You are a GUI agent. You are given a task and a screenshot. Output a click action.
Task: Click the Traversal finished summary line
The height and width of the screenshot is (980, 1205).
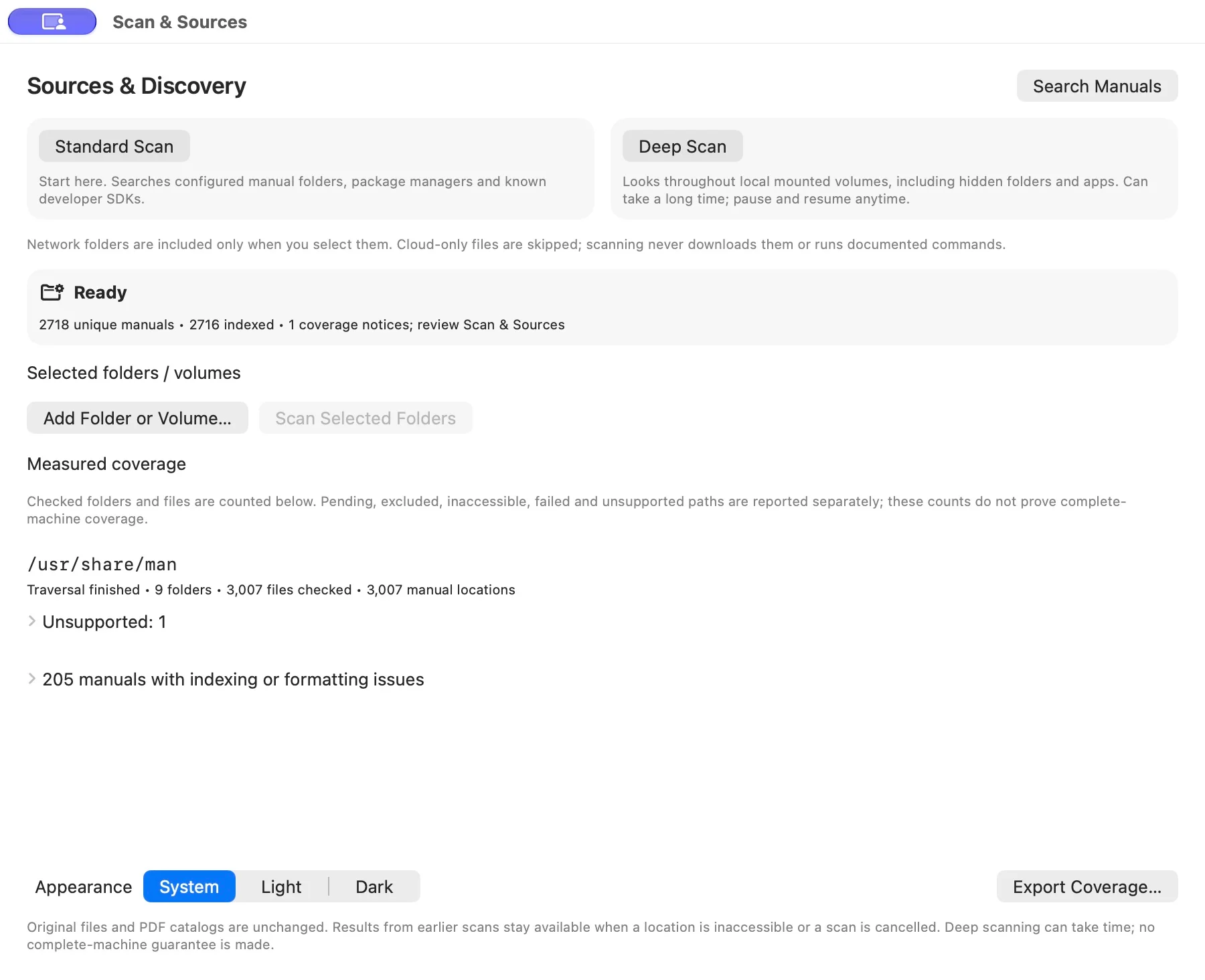[x=271, y=590]
